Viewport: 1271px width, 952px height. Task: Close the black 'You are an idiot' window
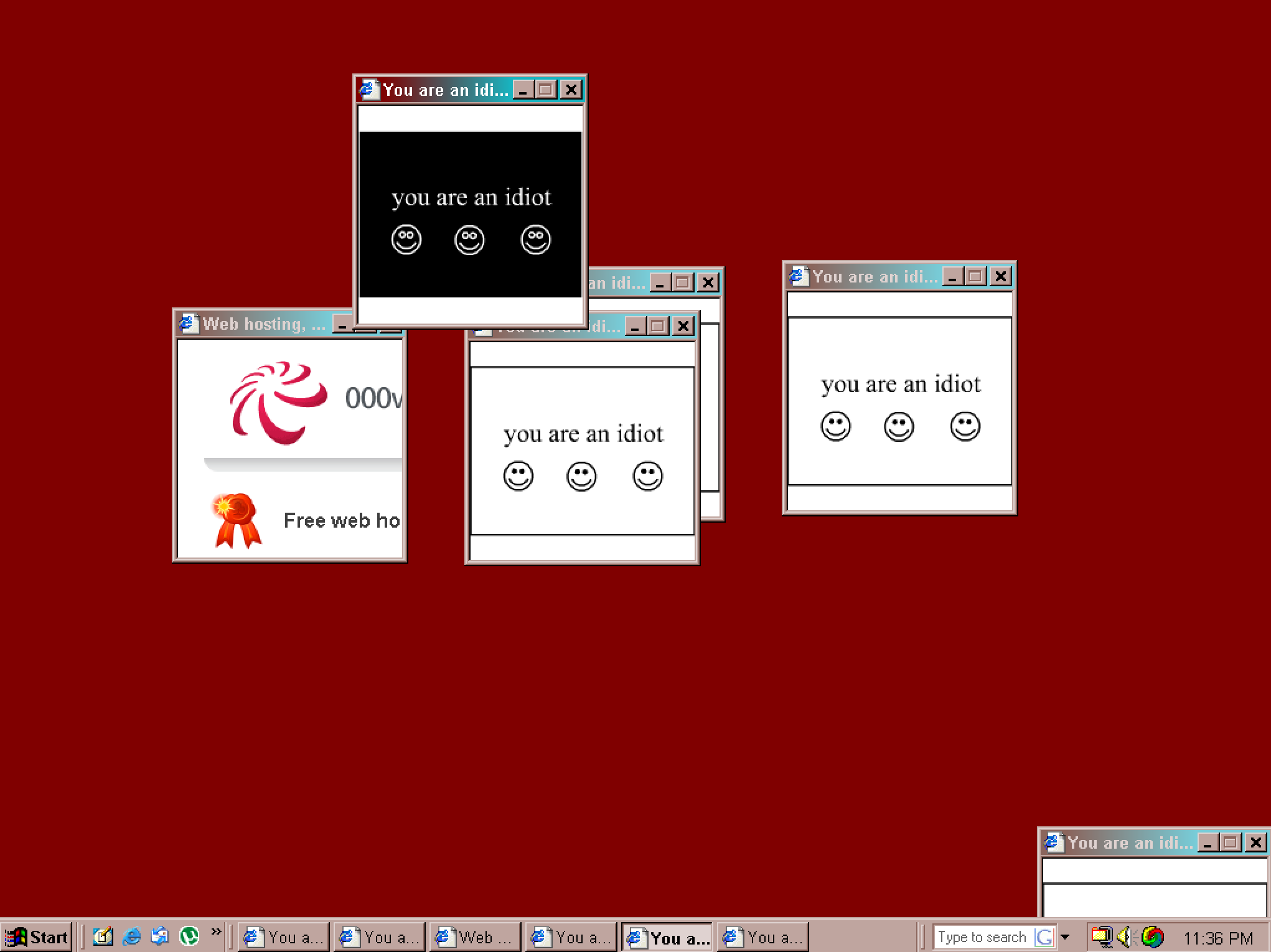pyautogui.click(x=572, y=90)
